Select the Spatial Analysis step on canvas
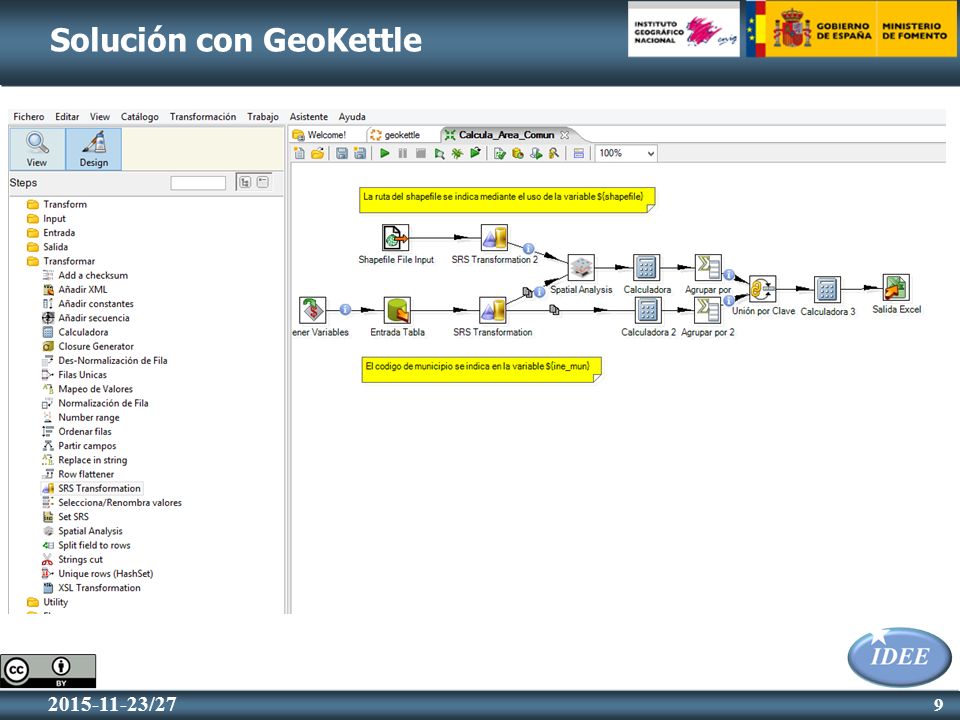Viewport: 960px width, 720px height. point(581,268)
